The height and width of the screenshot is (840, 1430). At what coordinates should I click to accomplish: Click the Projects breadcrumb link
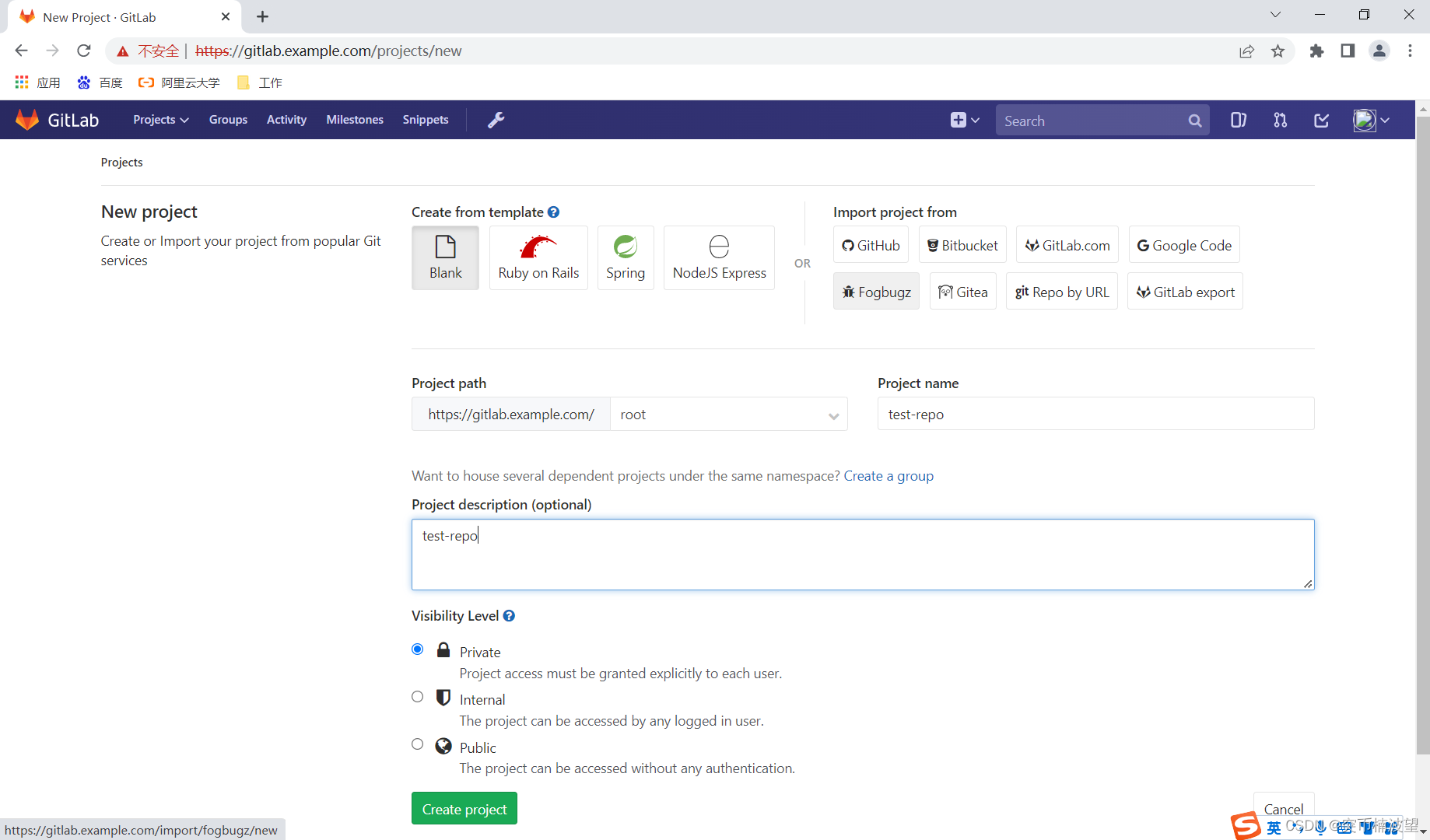point(122,163)
